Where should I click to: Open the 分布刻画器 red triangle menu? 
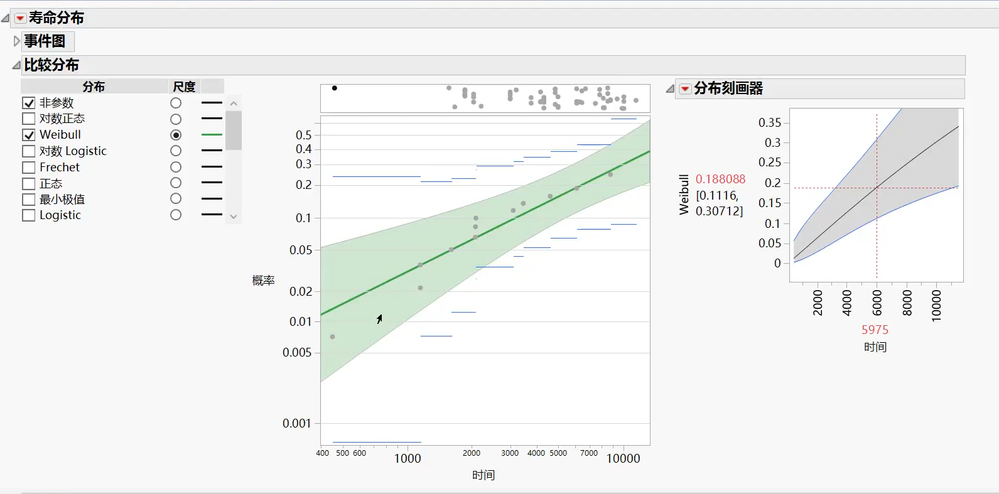pyautogui.click(x=685, y=89)
